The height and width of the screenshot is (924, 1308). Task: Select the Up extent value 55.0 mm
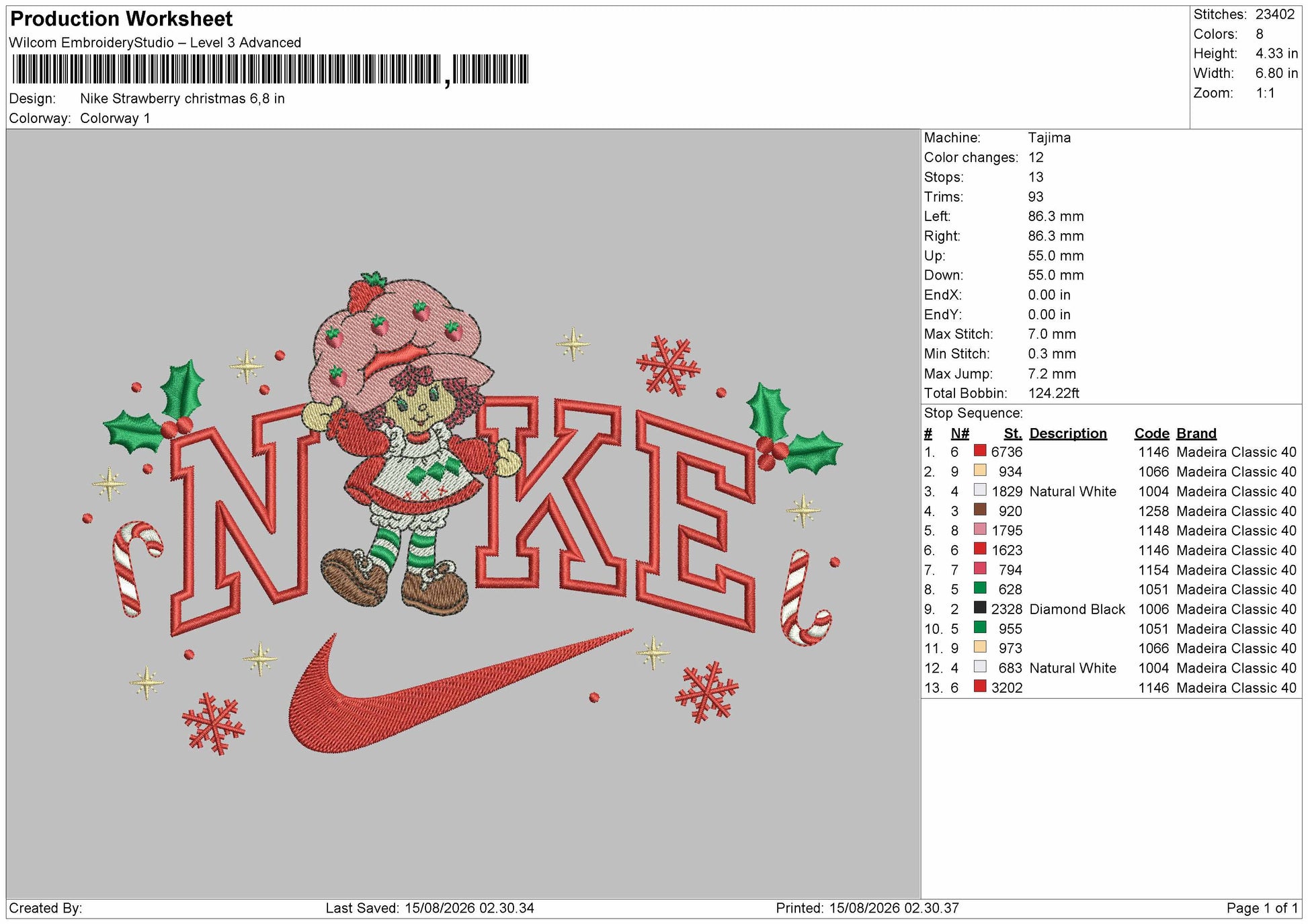[1056, 255]
